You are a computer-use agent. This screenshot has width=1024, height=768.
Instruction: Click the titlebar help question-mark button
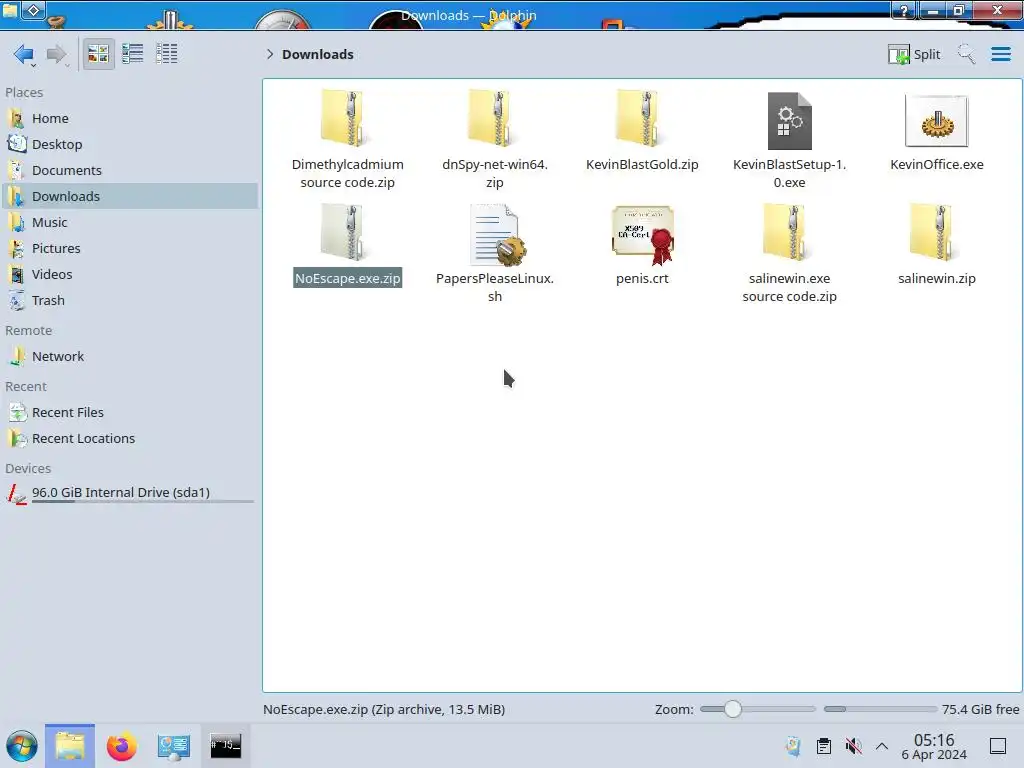pos(904,10)
